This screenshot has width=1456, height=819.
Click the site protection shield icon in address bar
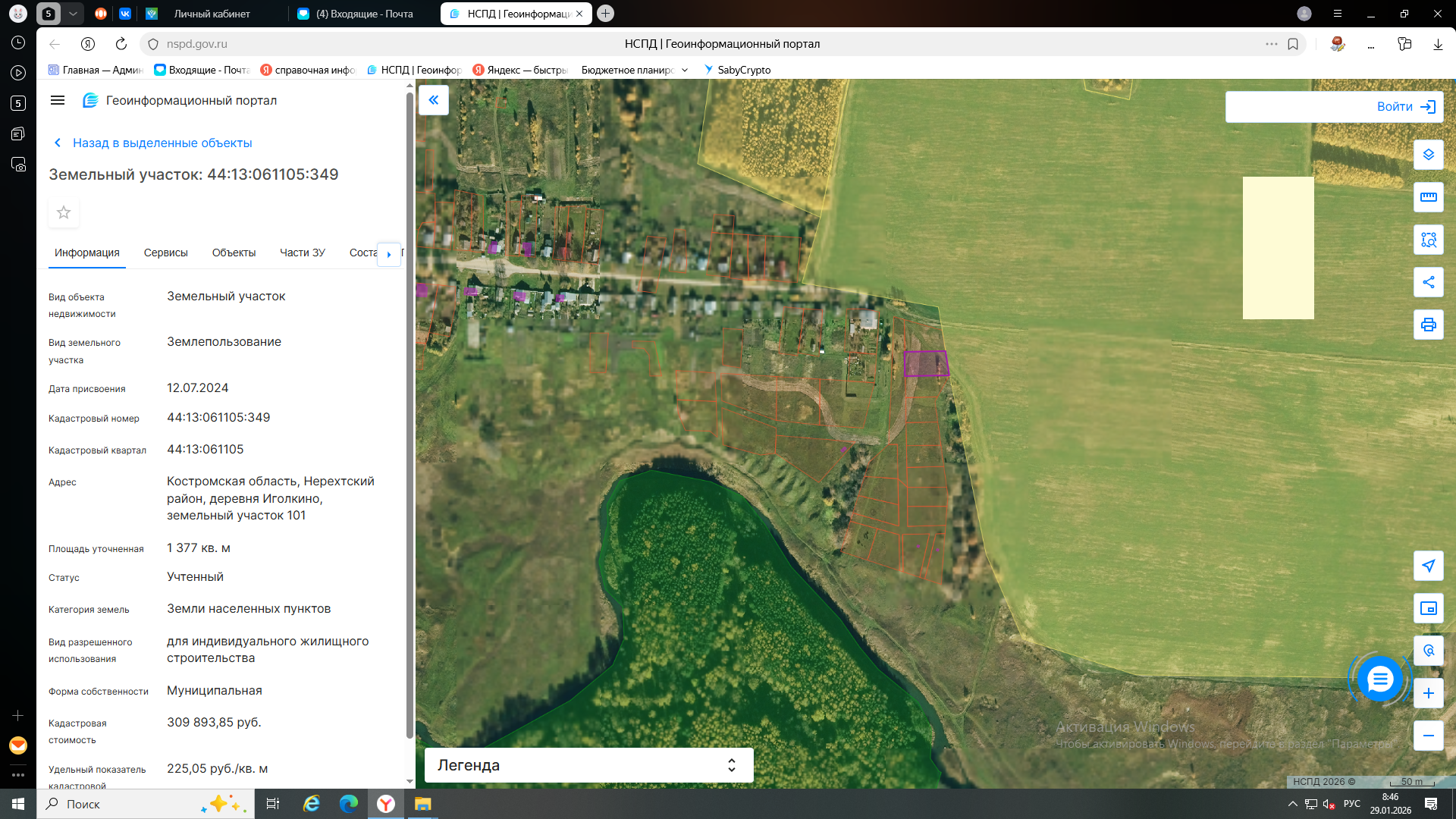(153, 44)
